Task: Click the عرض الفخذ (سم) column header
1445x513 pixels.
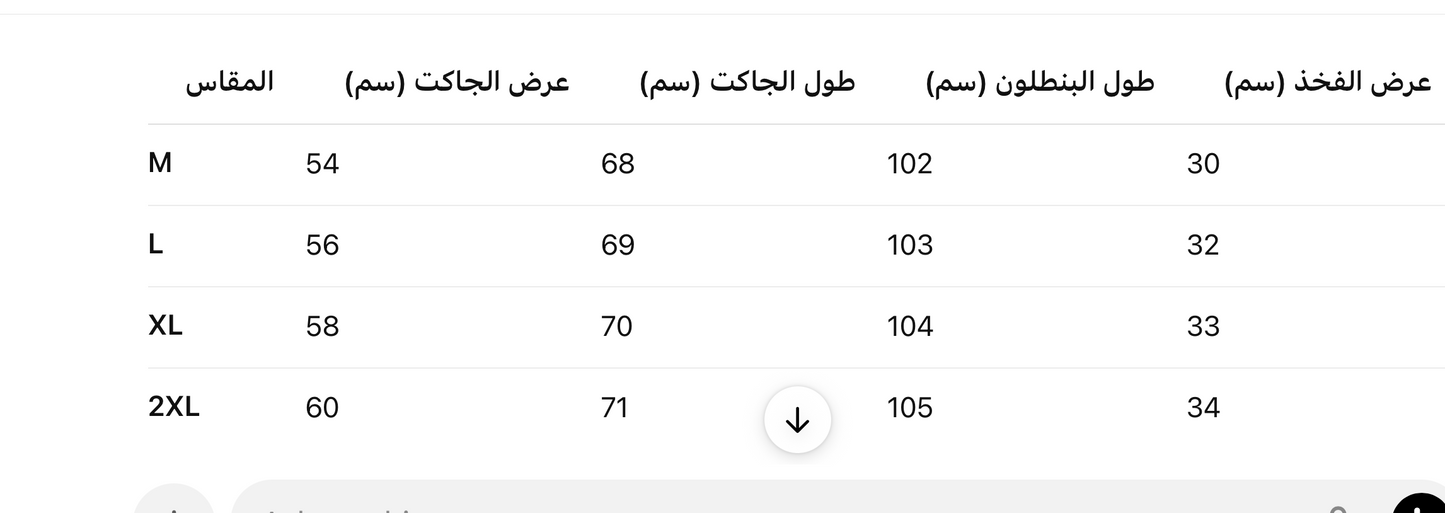Action: tap(1328, 82)
